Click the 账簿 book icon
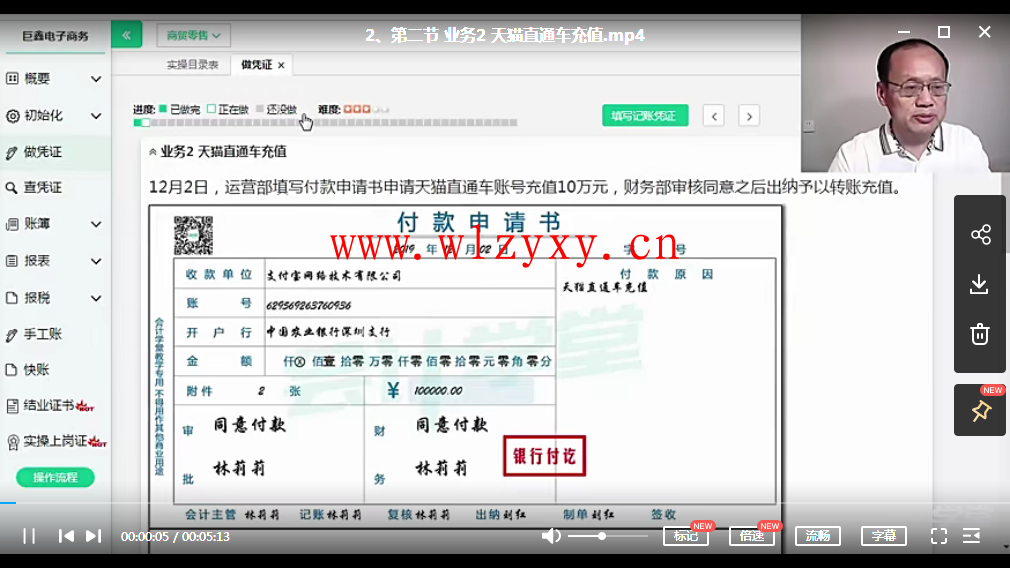 click(x=12, y=224)
